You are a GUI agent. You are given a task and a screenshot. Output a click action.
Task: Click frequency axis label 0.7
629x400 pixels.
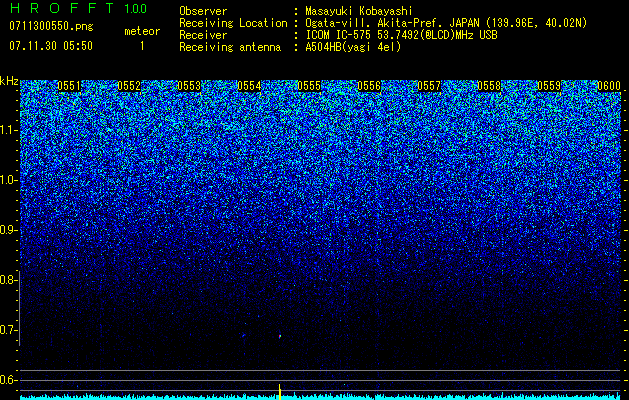pyautogui.click(x=9, y=330)
